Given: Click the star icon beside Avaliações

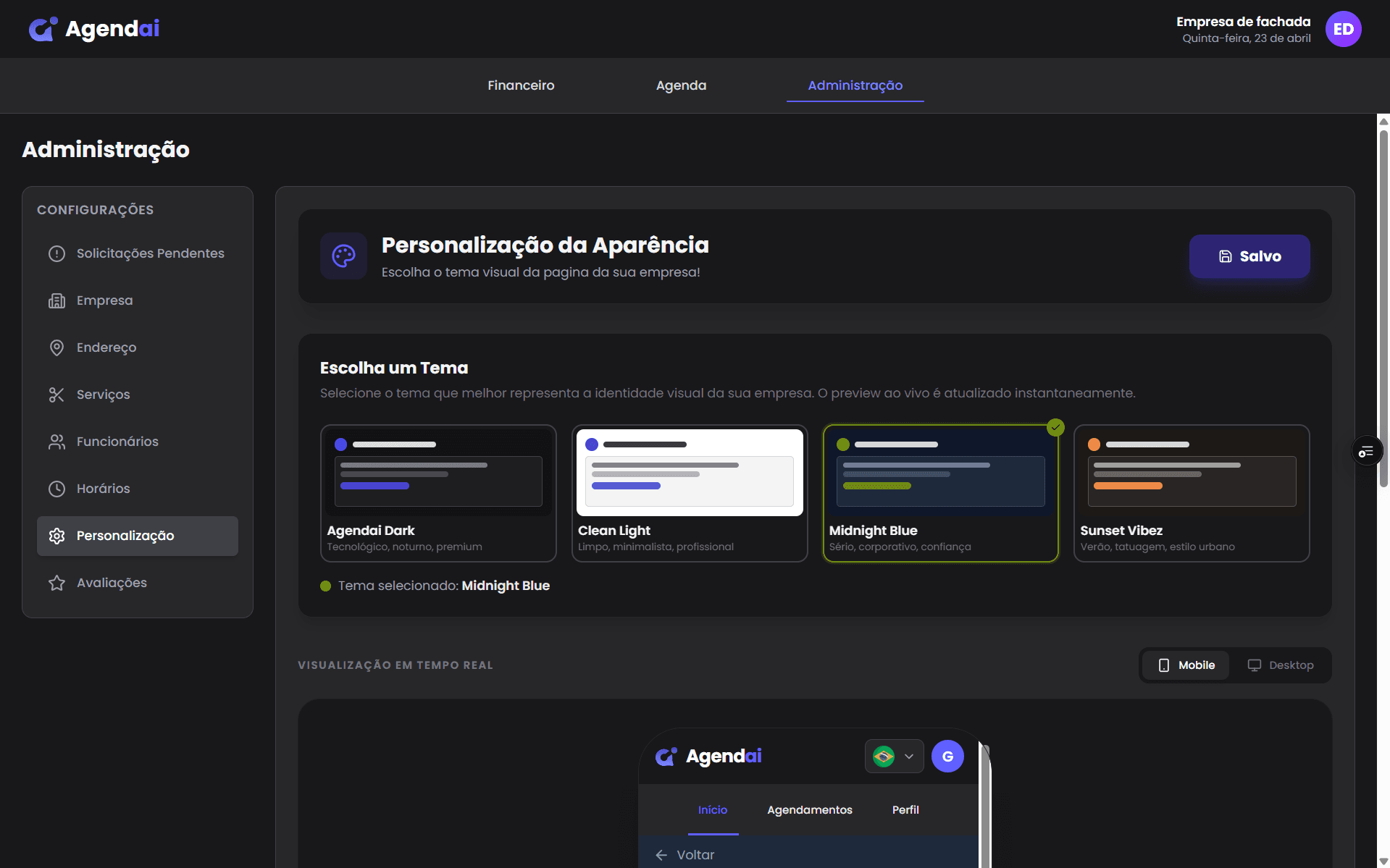Looking at the screenshot, I should 56,583.
